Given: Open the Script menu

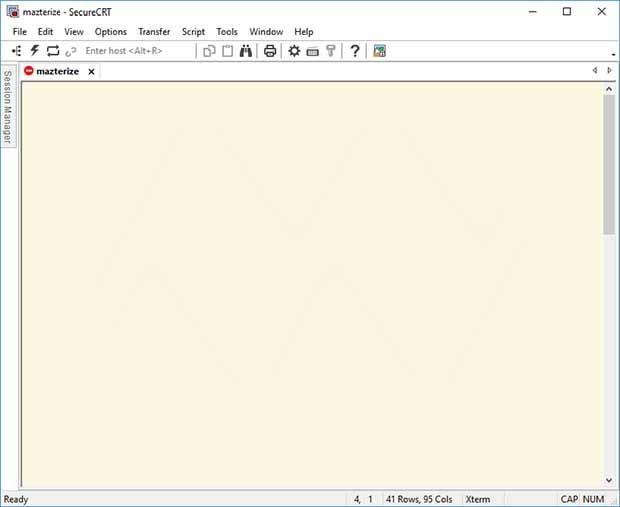Looking at the screenshot, I should (x=193, y=32).
